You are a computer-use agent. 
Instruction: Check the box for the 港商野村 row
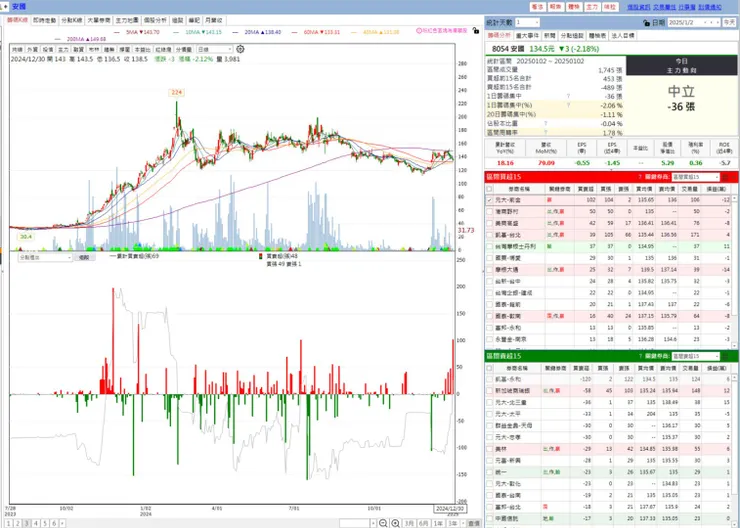[x=489, y=211]
